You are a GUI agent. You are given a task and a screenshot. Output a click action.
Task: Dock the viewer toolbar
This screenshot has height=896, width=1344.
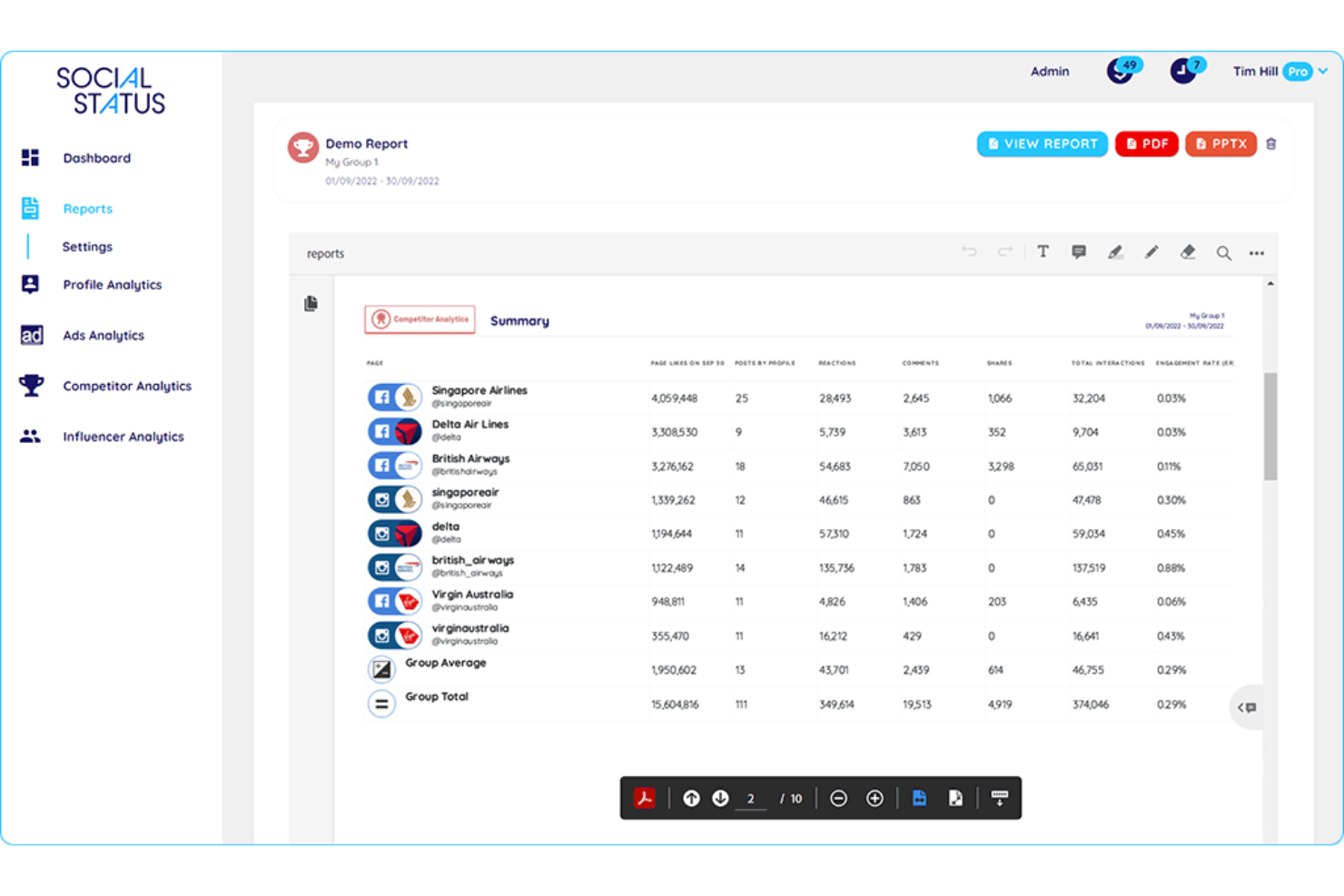coord(1000,799)
